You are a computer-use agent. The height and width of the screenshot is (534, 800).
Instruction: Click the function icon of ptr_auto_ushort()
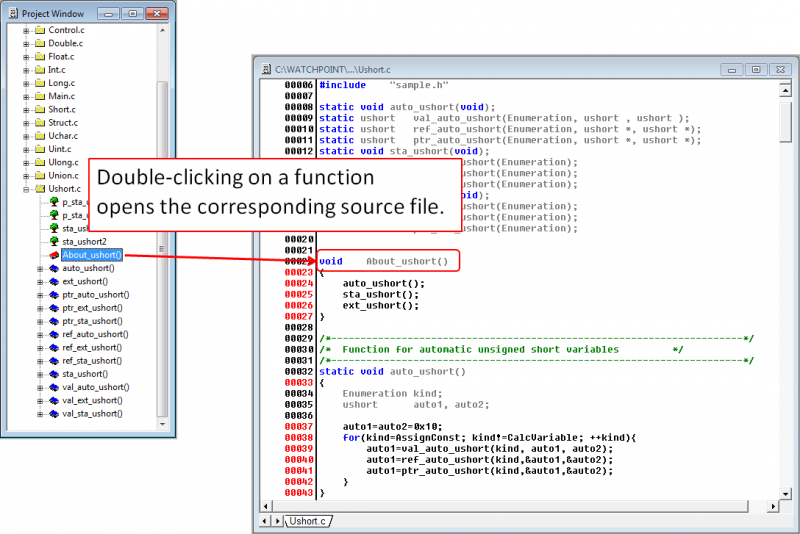pyautogui.click(x=54, y=295)
